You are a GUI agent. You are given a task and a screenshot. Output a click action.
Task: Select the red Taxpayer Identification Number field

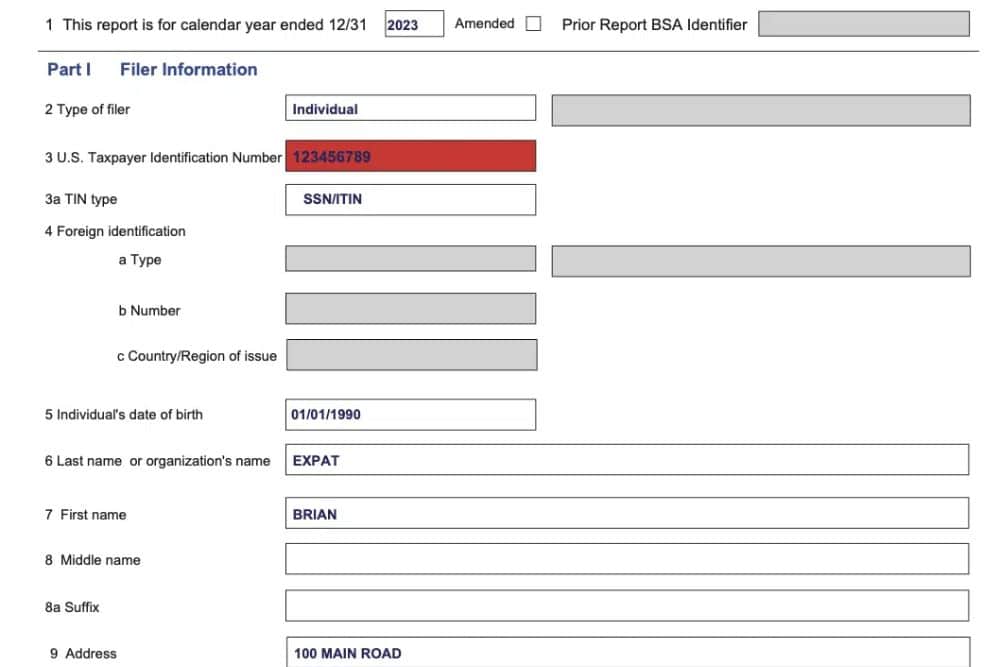point(410,156)
